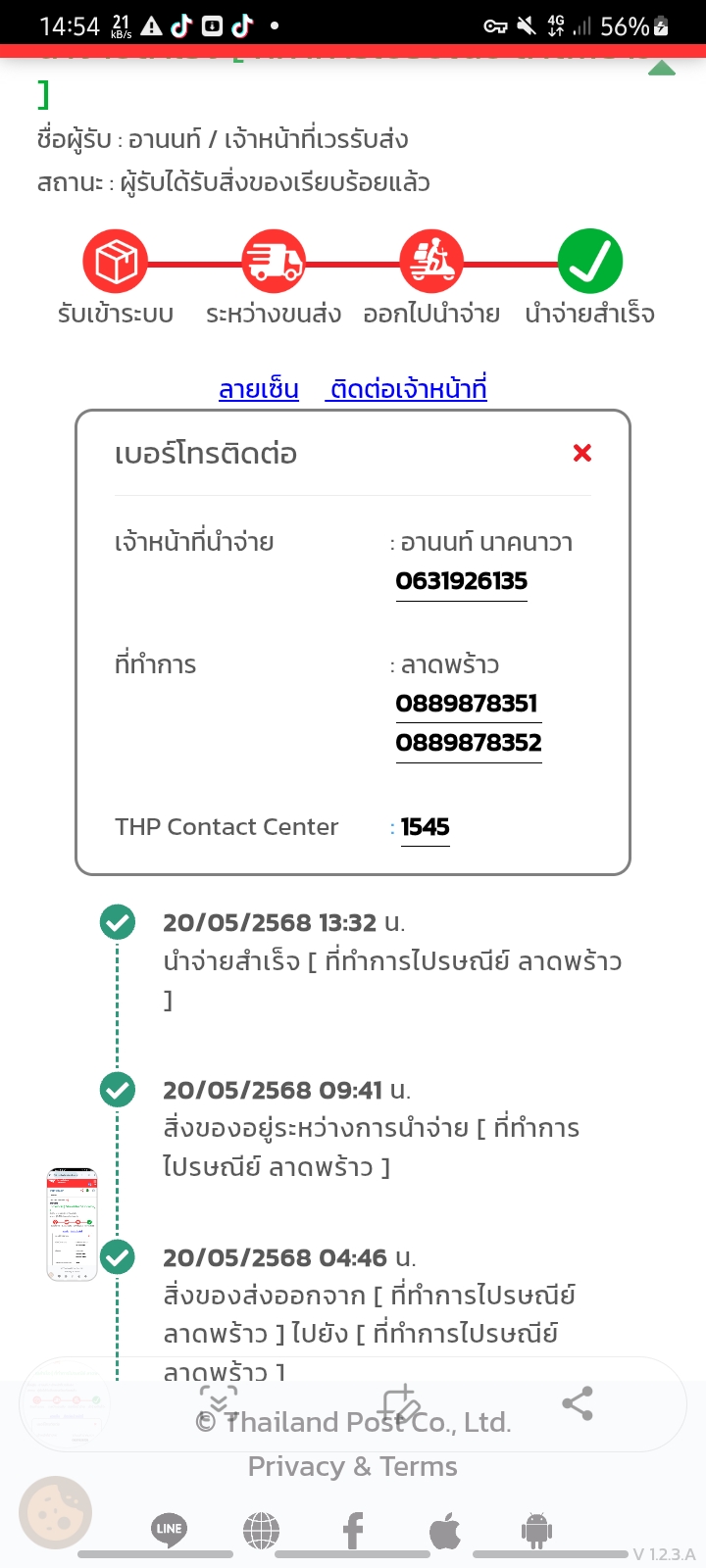
Task: Tap the delivery truck in-transit icon
Action: pos(274,262)
